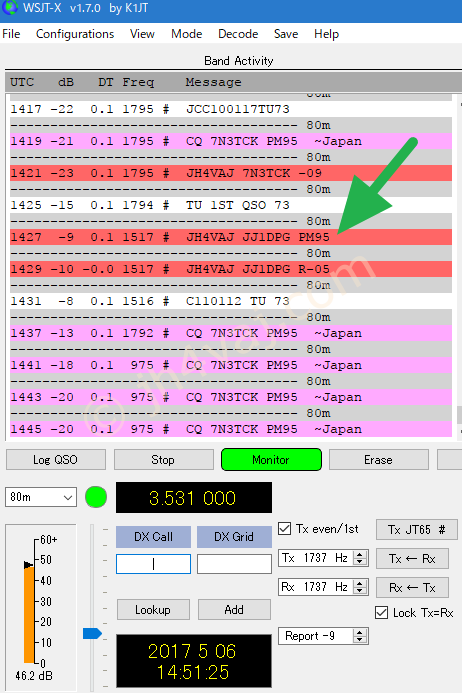
Task: Select the 1419 CQ 7N3TCK PM95 row
Action: [x=231, y=141]
